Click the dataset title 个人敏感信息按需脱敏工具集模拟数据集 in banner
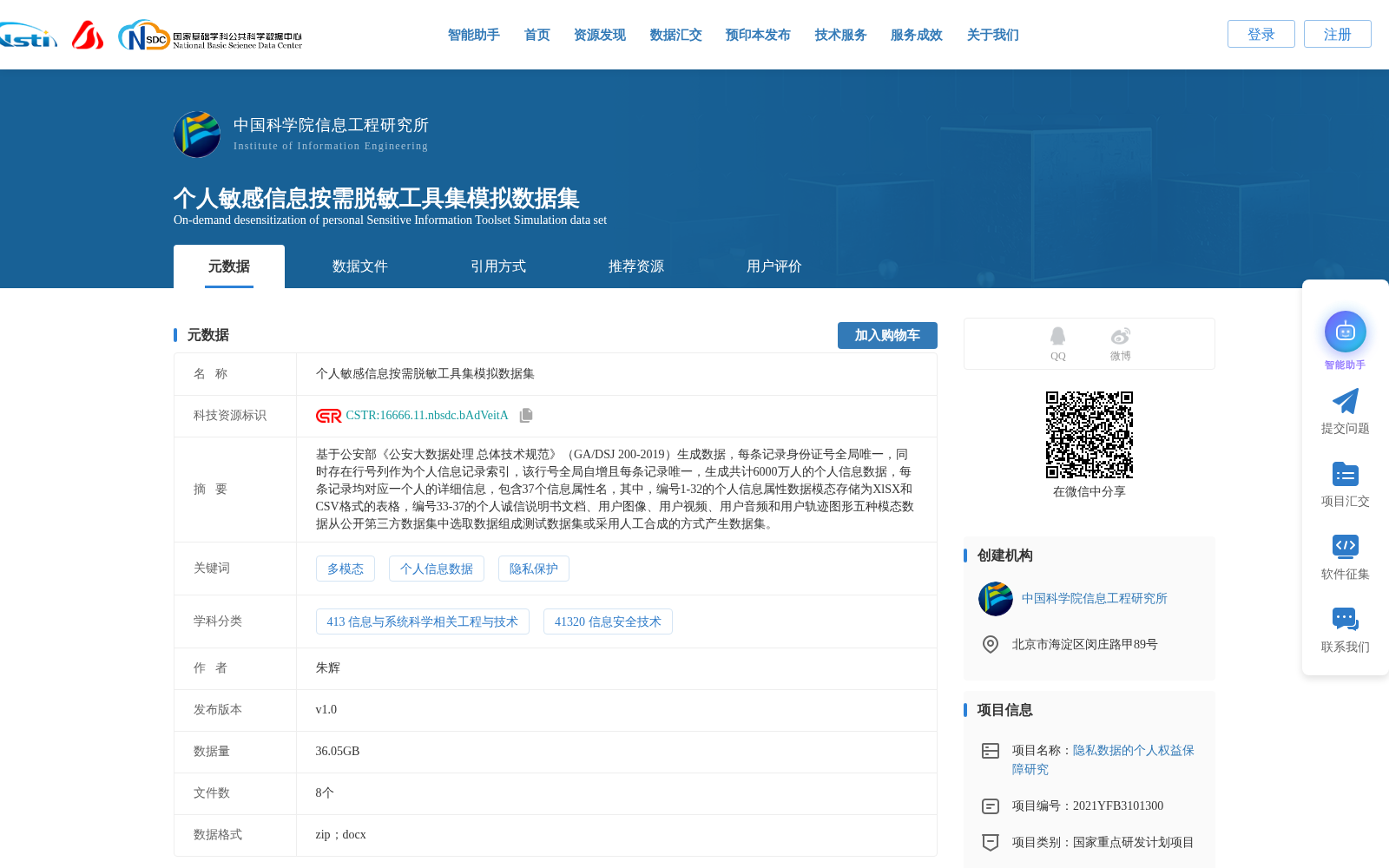This screenshot has width=1389, height=868. 377,198
